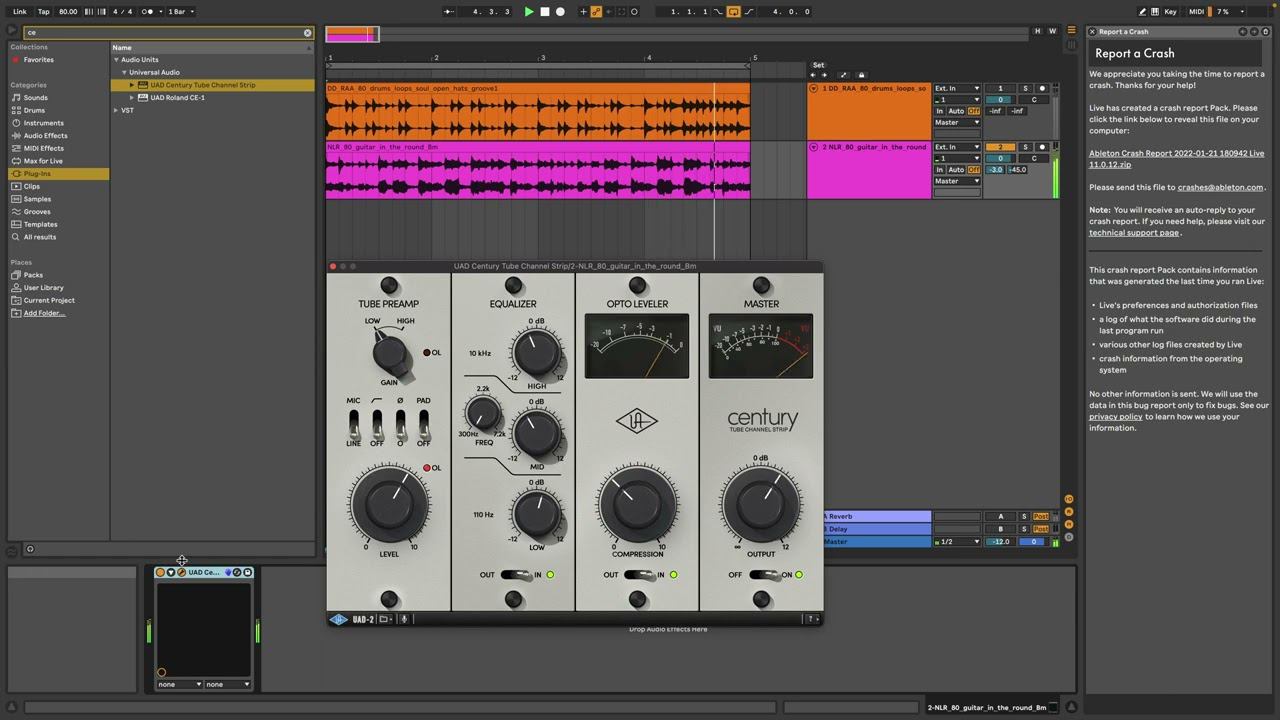
Task: Click the Output knob on Master section
Action: [761, 505]
